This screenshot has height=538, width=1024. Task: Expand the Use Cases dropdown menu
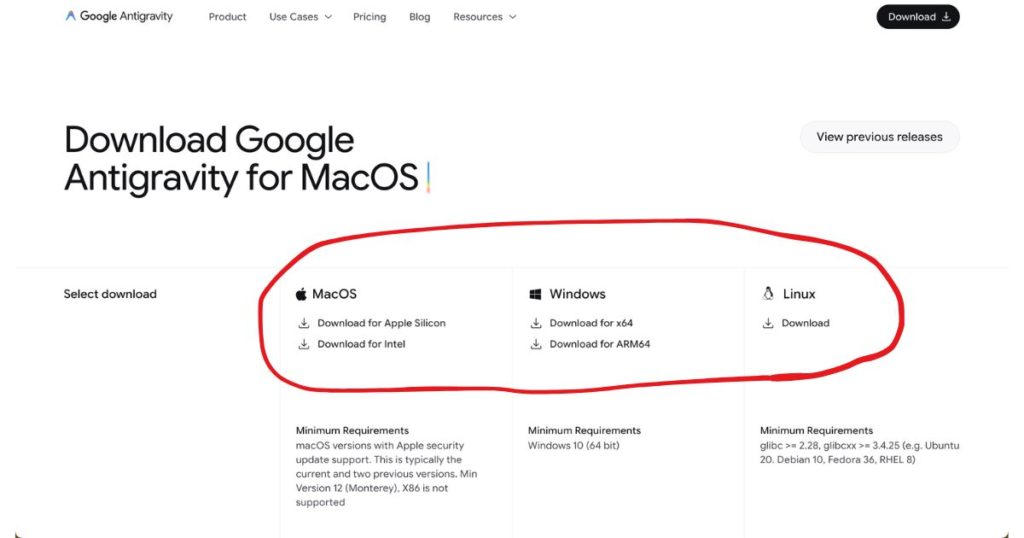click(x=300, y=17)
